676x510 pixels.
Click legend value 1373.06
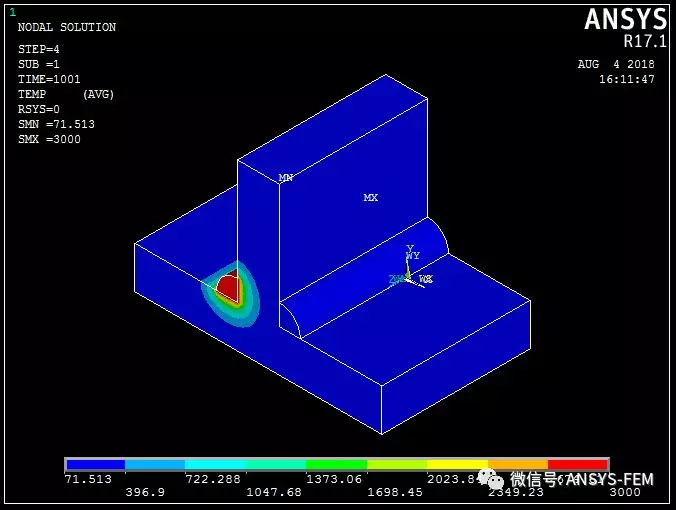click(x=334, y=479)
